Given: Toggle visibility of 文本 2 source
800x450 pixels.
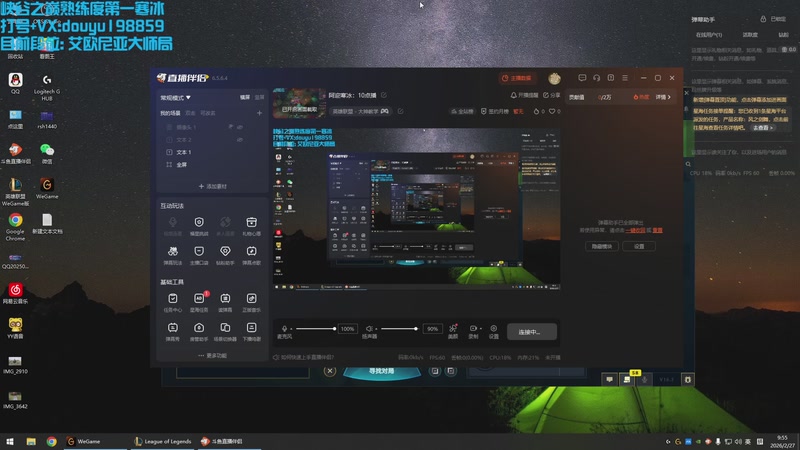Looking at the screenshot, I should coord(240,139).
